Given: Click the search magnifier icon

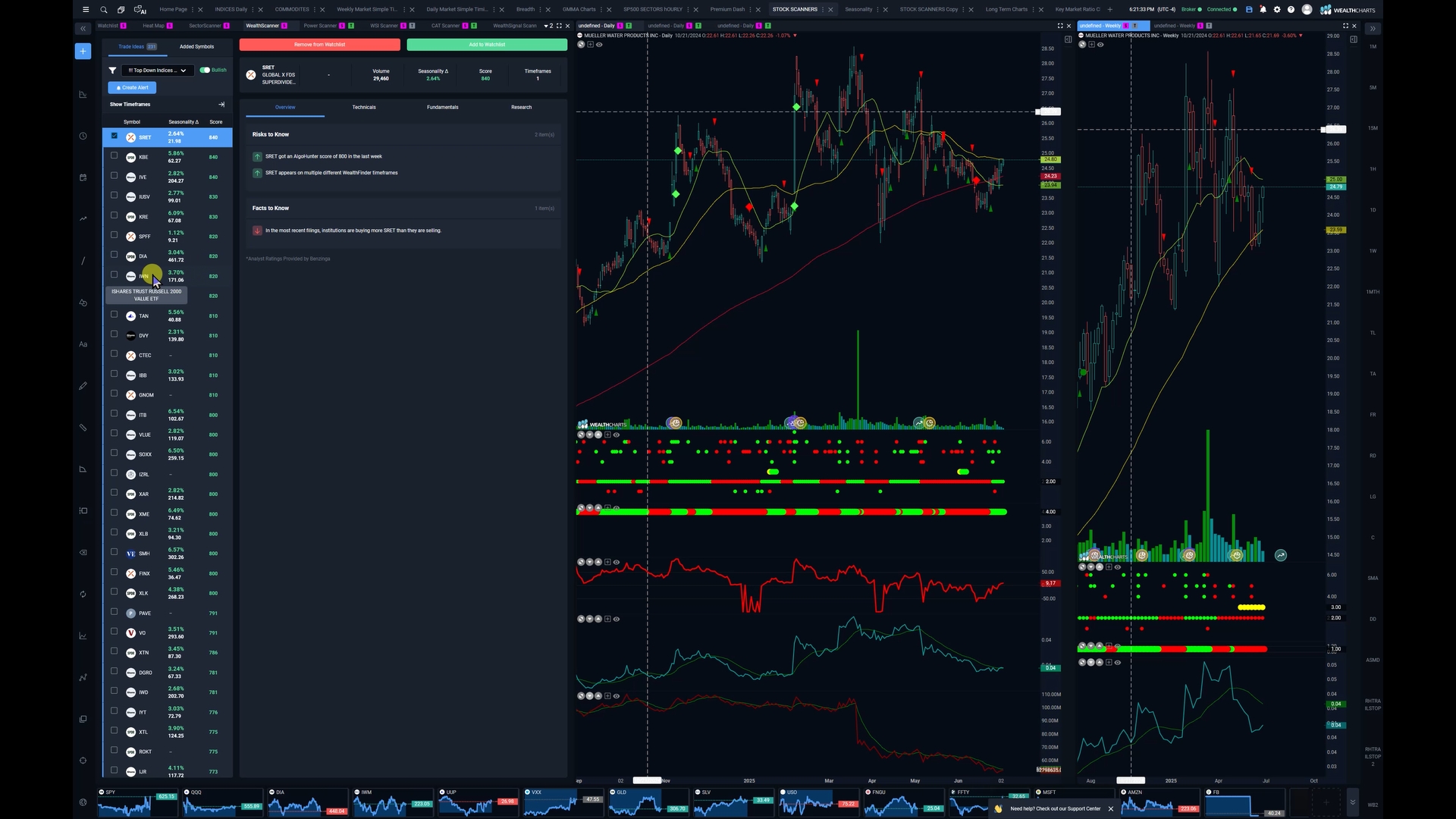Looking at the screenshot, I should click(104, 10).
